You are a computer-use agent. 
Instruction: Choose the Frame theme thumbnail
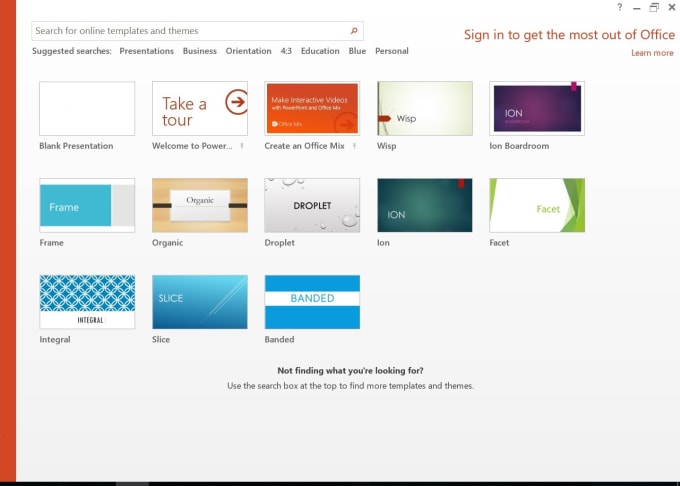coord(87,205)
